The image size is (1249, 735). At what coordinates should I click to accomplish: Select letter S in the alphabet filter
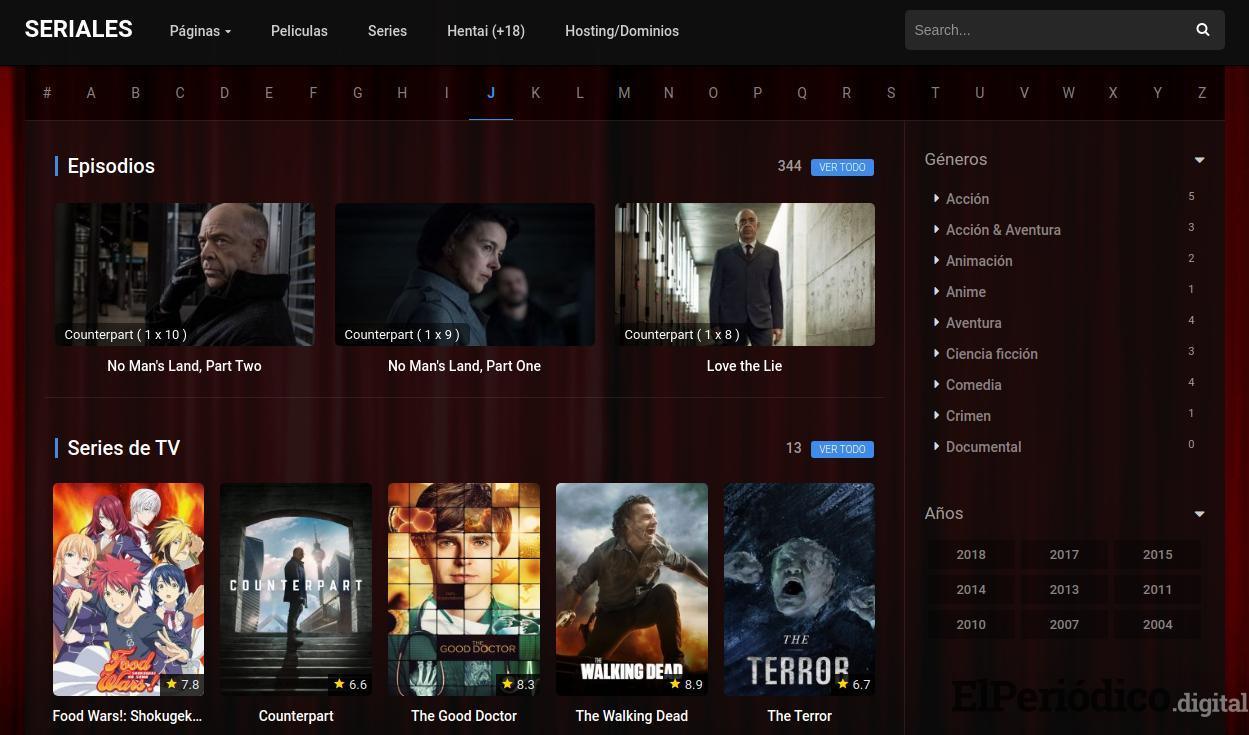(x=891, y=93)
